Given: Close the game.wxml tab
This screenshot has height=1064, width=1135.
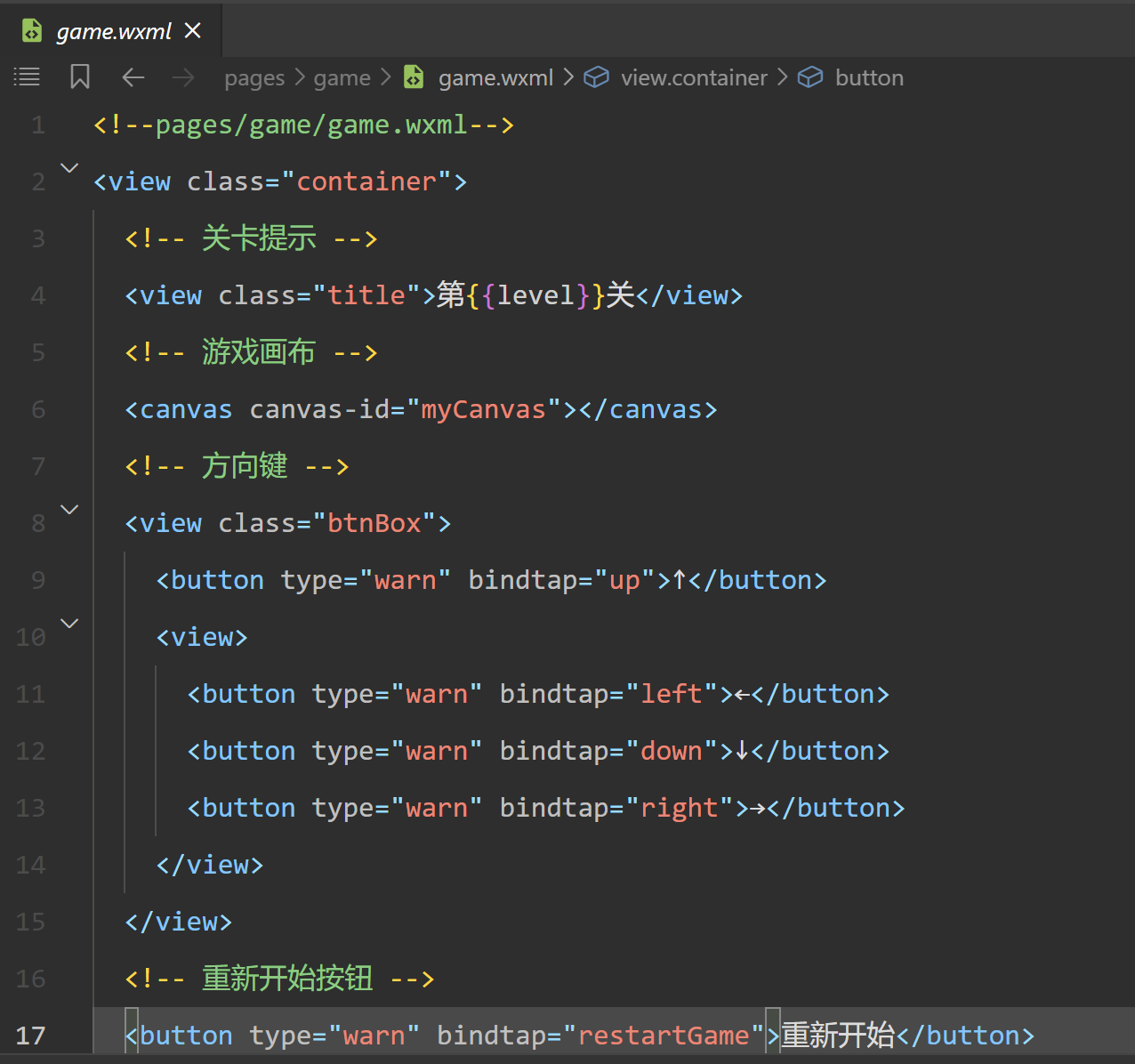Looking at the screenshot, I should point(192,31).
